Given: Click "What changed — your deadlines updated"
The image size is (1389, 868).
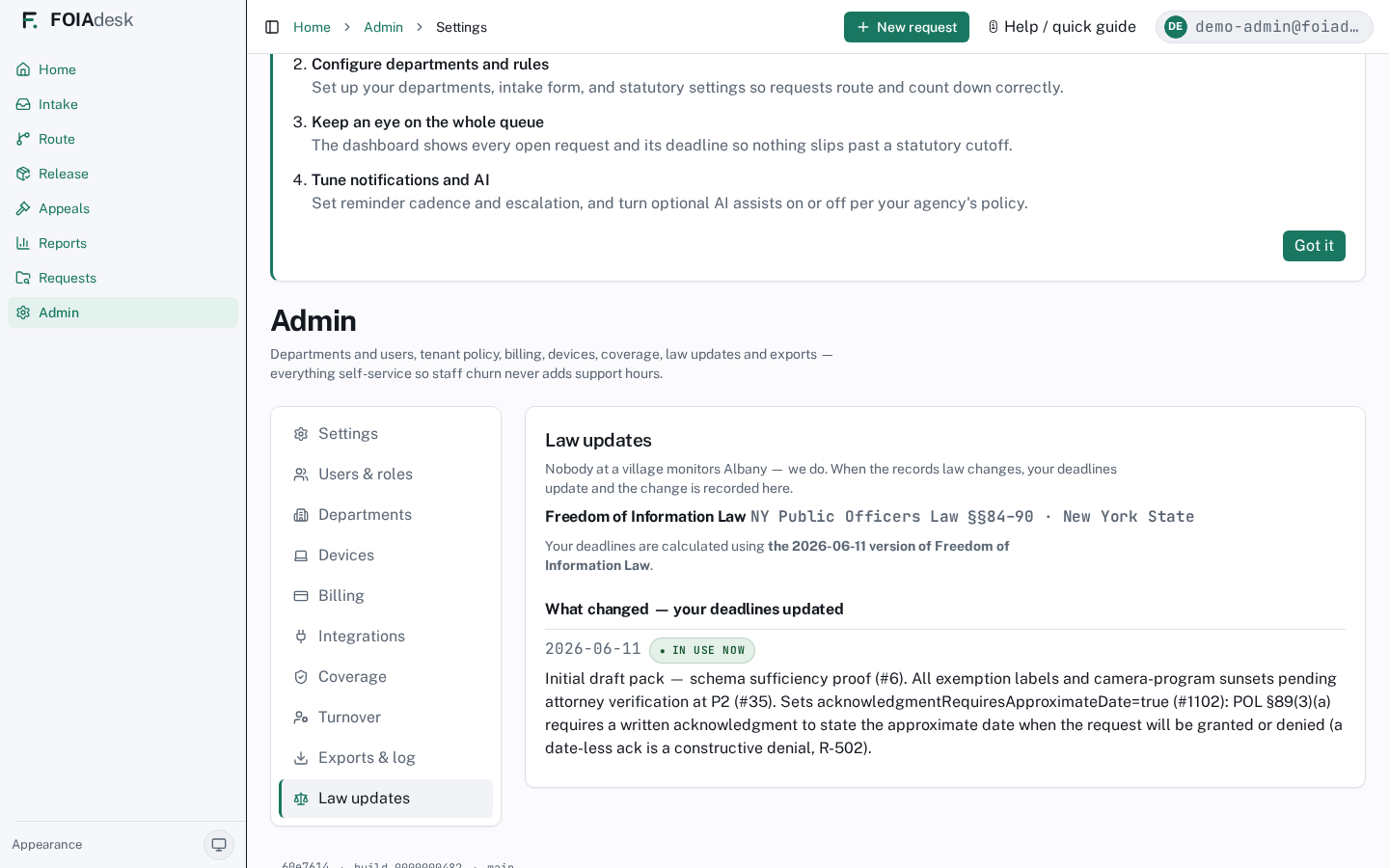Looking at the screenshot, I should [x=694, y=610].
